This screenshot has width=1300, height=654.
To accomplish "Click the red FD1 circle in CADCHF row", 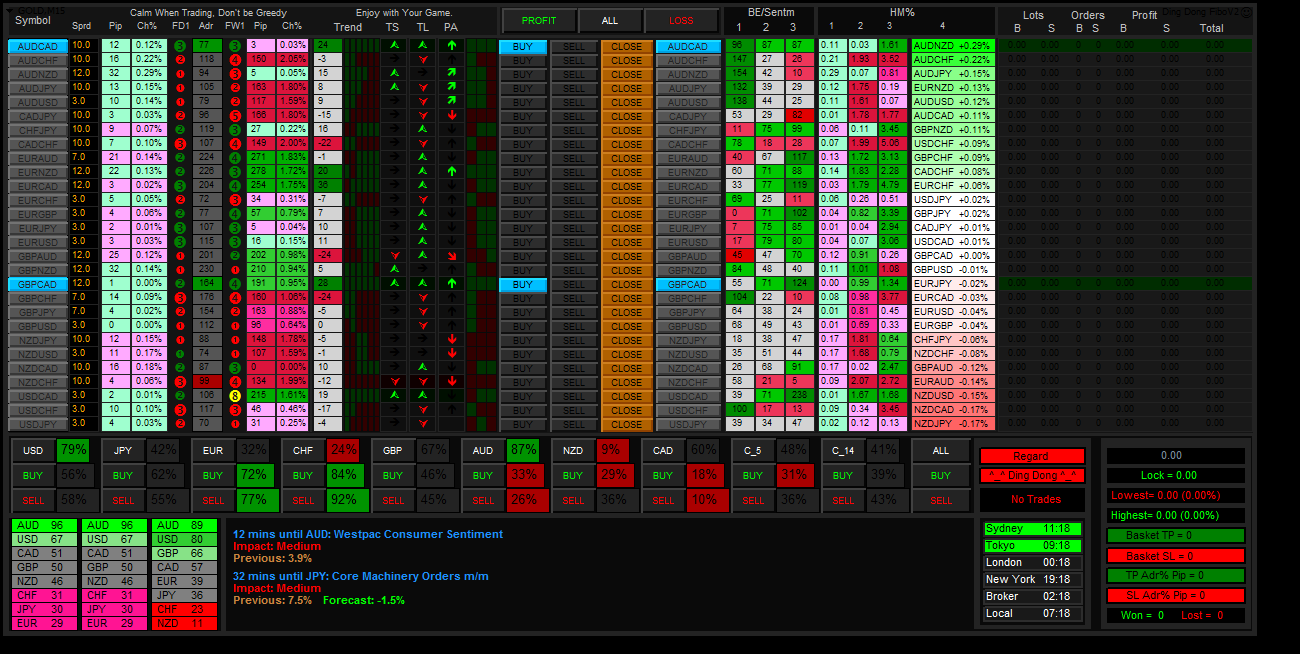I will (179, 144).
